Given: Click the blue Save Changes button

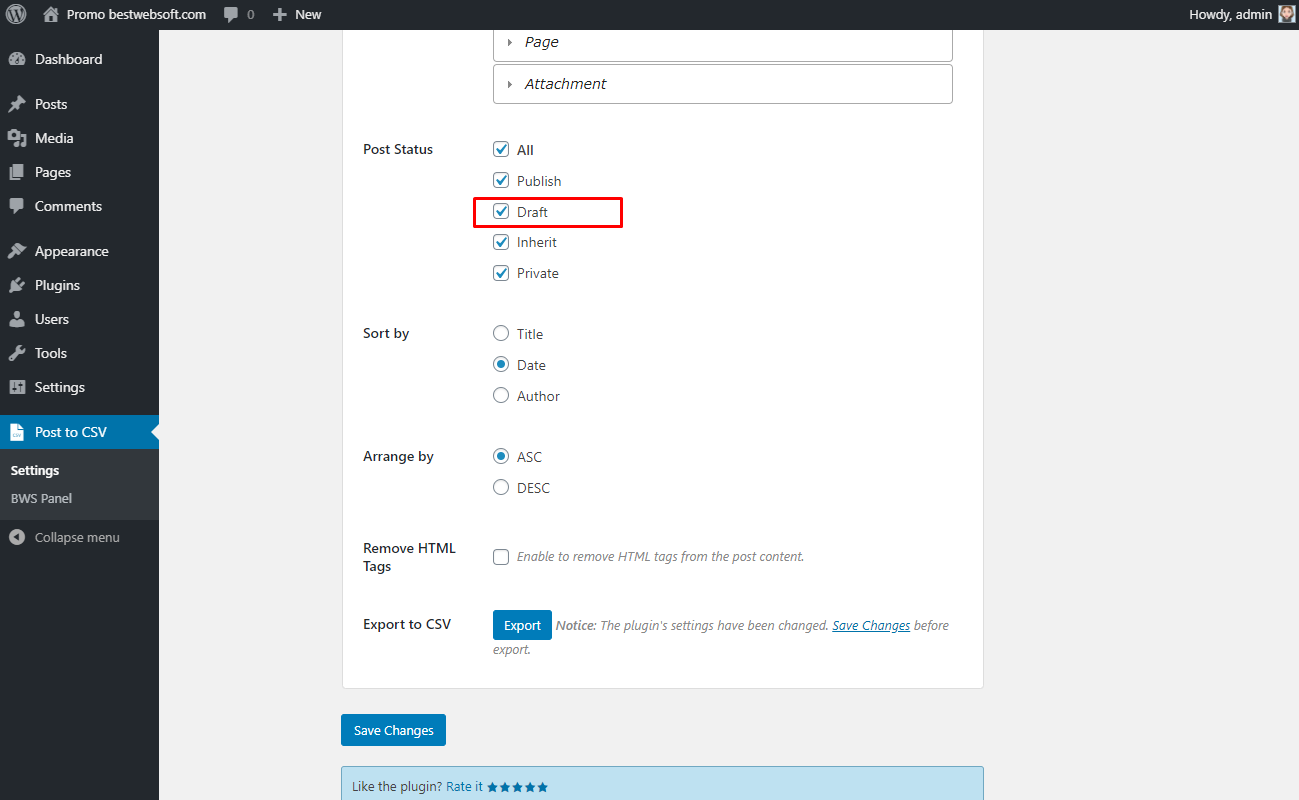Looking at the screenshot, I should click(393, 730).
